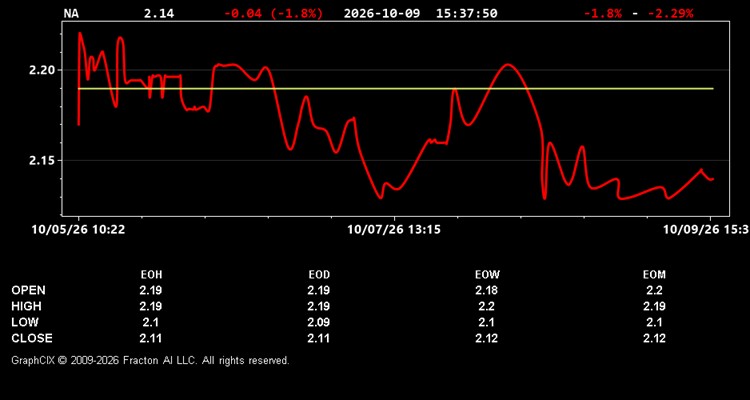Click the EOM OPEN value 2.2

coord(654,290)
